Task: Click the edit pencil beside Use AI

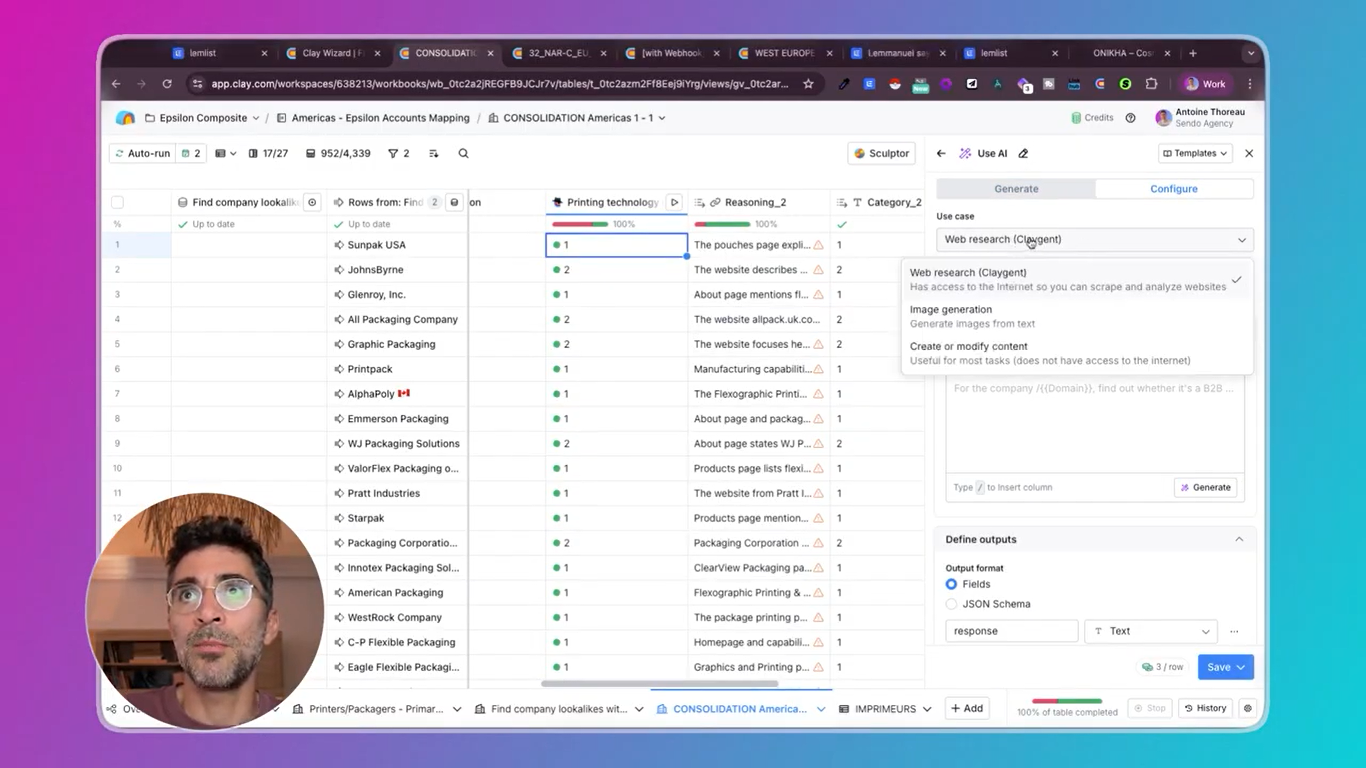Action: [1023, 153]
